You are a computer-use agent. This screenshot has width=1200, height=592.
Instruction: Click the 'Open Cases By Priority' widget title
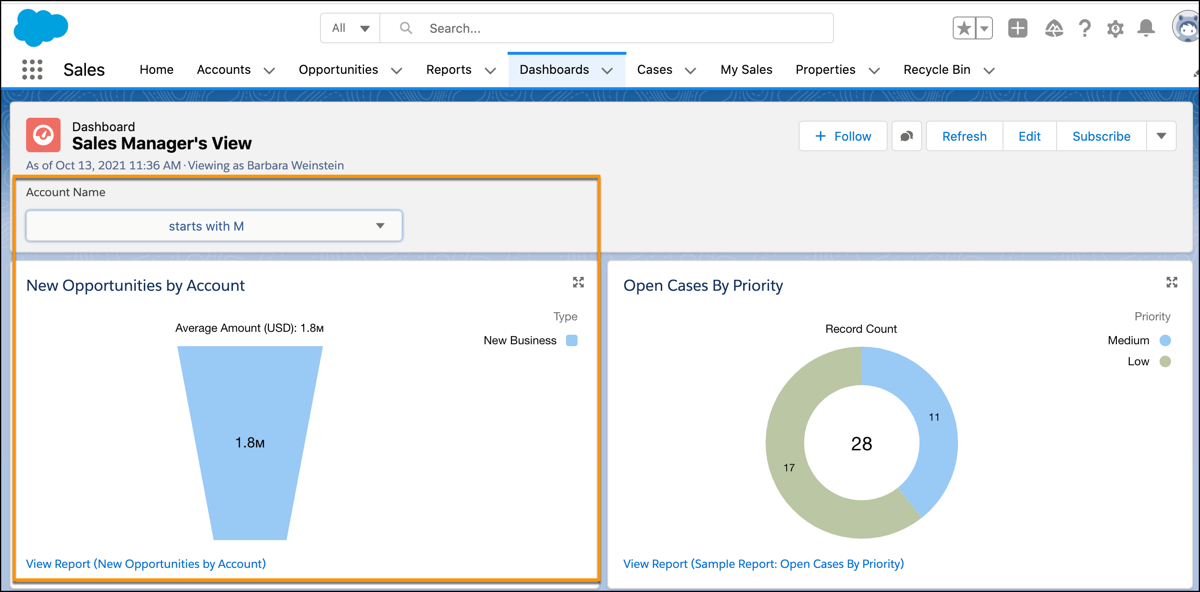(703, 286)
